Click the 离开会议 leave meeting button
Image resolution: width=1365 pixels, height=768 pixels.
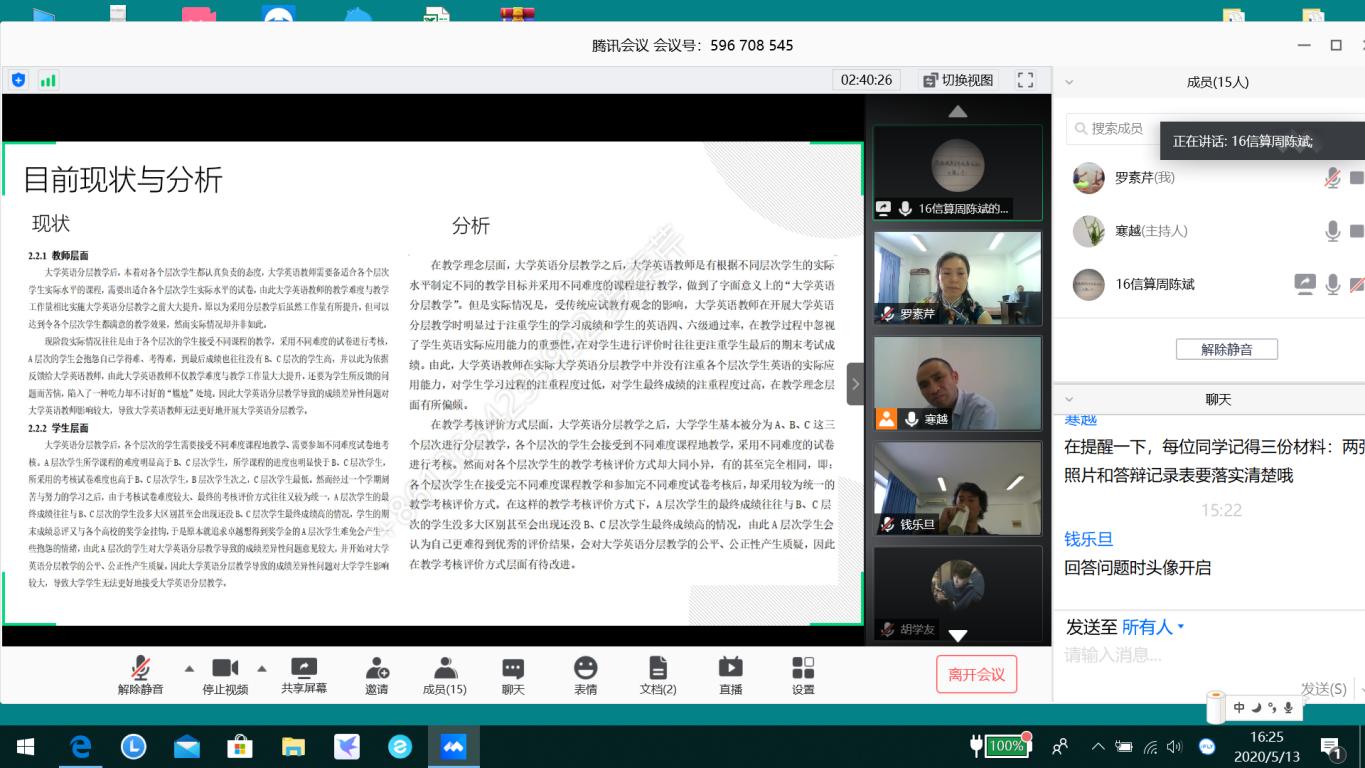[x=976, y=674]
